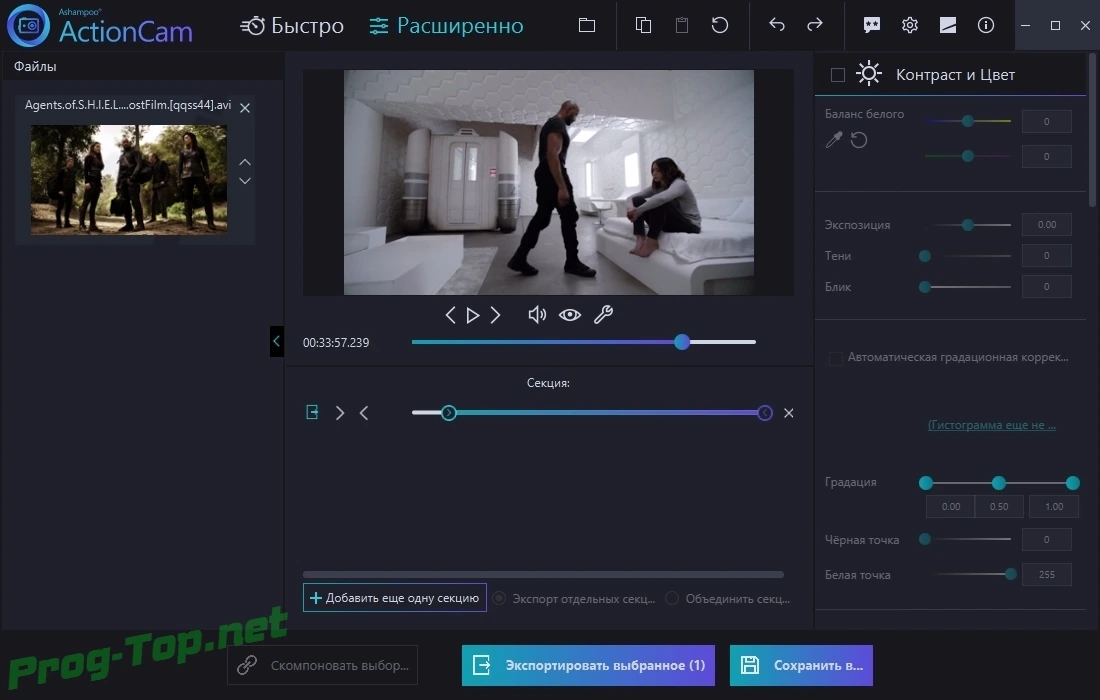
Task: Step to next frame in player
Action: 495,315
